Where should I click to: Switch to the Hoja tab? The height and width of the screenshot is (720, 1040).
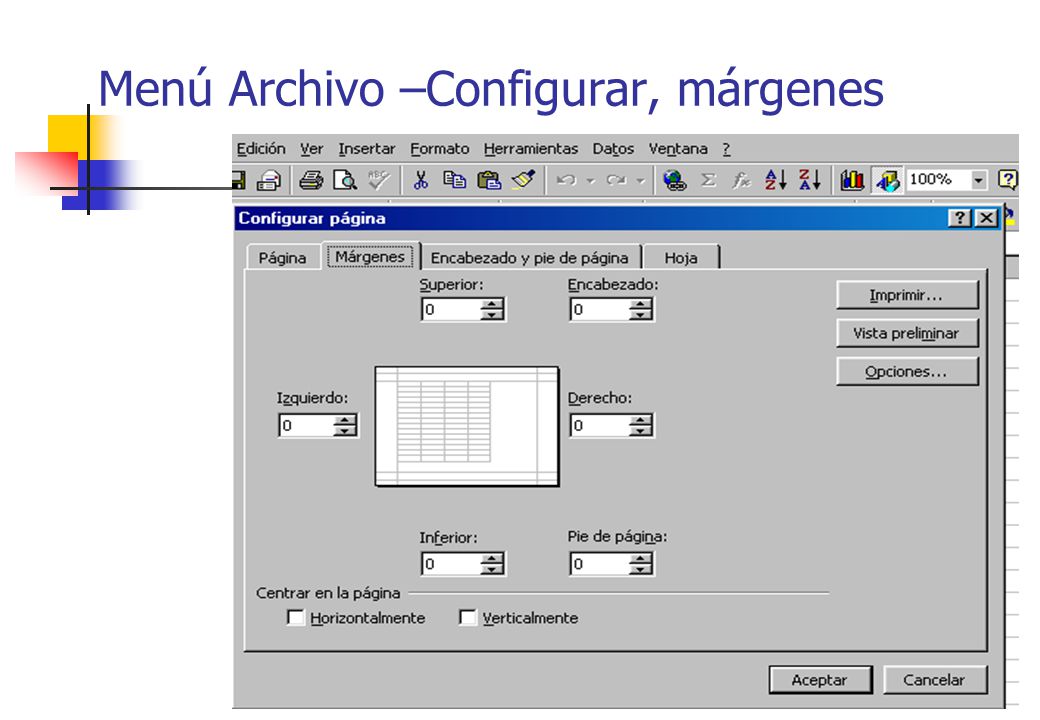(x=681, y=257)
